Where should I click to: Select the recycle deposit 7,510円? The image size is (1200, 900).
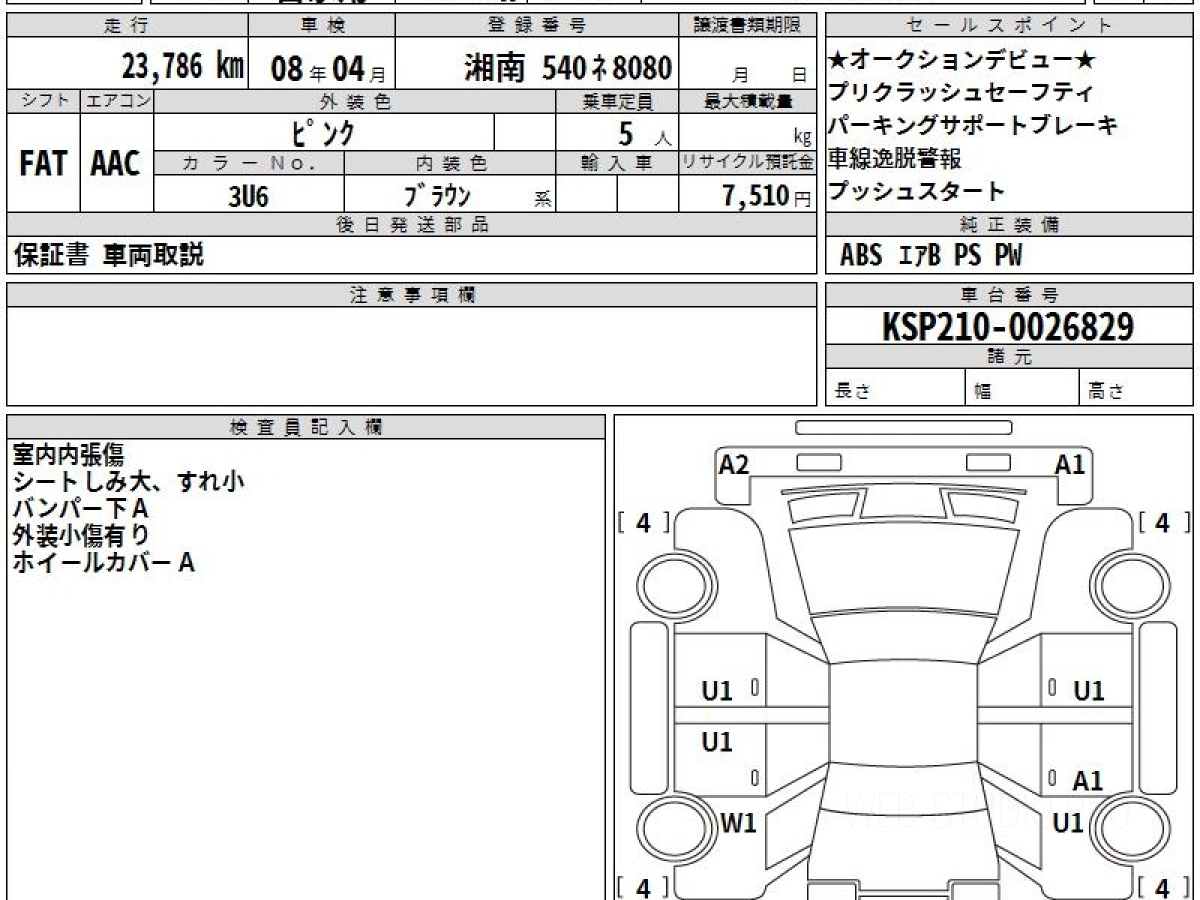tap(767, 195)
